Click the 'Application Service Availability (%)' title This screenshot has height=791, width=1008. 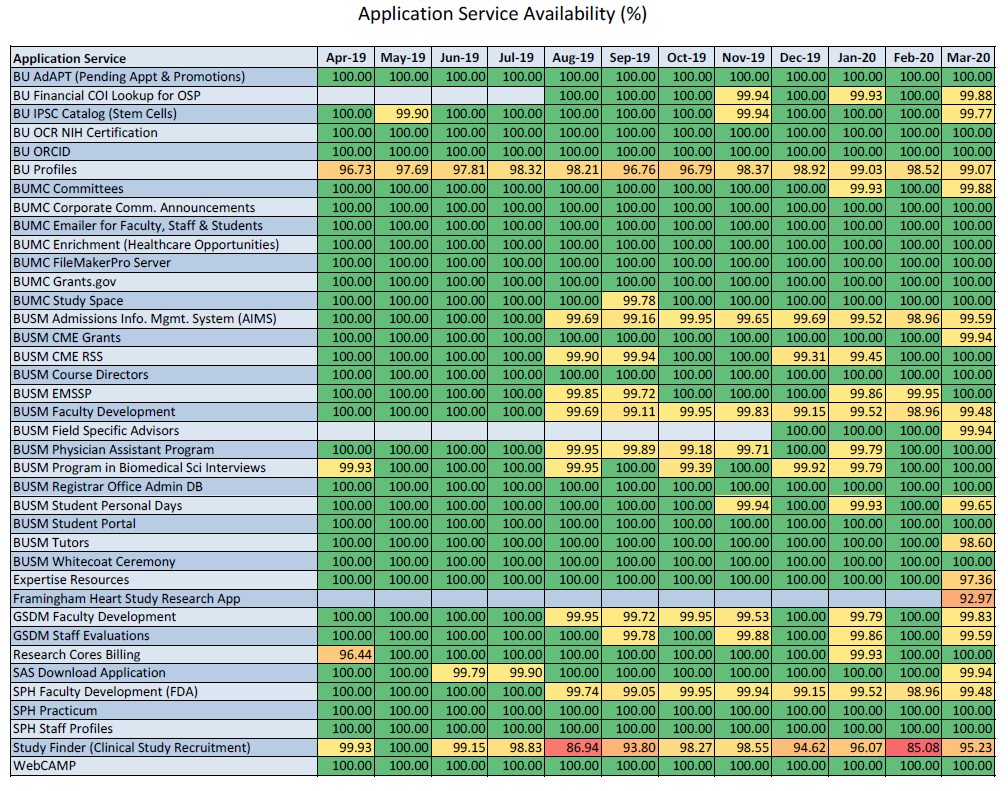point(502,14)
